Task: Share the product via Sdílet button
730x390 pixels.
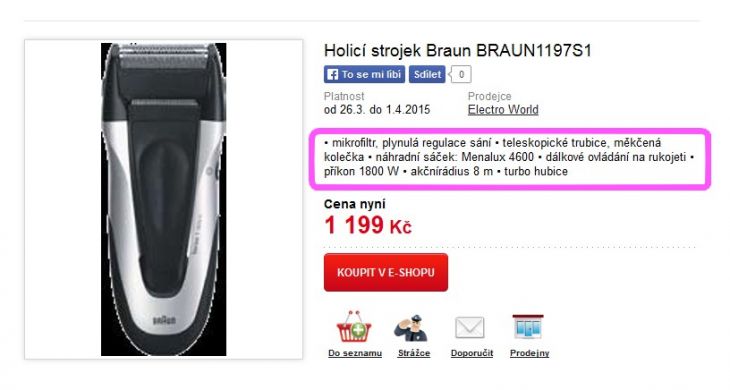Action: coord(427,74)
